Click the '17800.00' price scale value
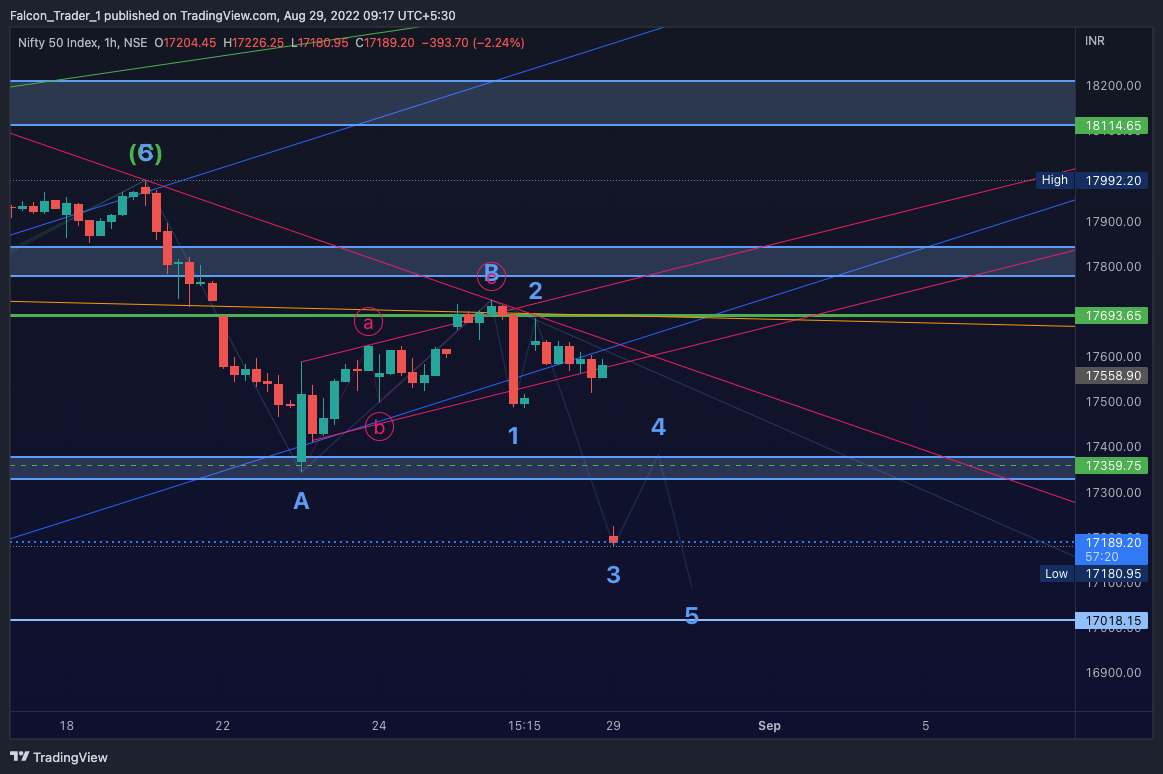Screen dimensions: 1163x774 (1113, 267)
